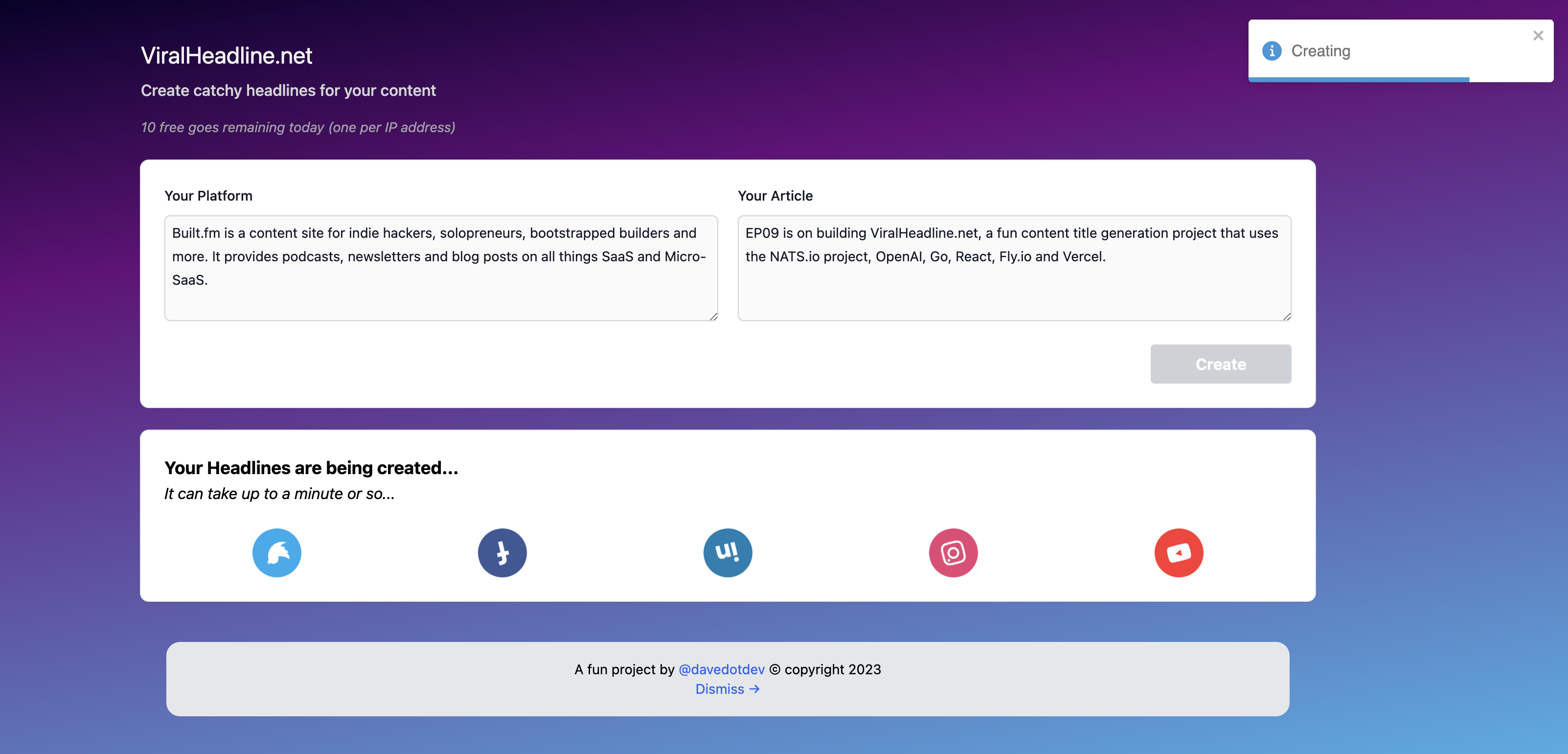Click the '10 free goes remaining today' text

(298, 127)
